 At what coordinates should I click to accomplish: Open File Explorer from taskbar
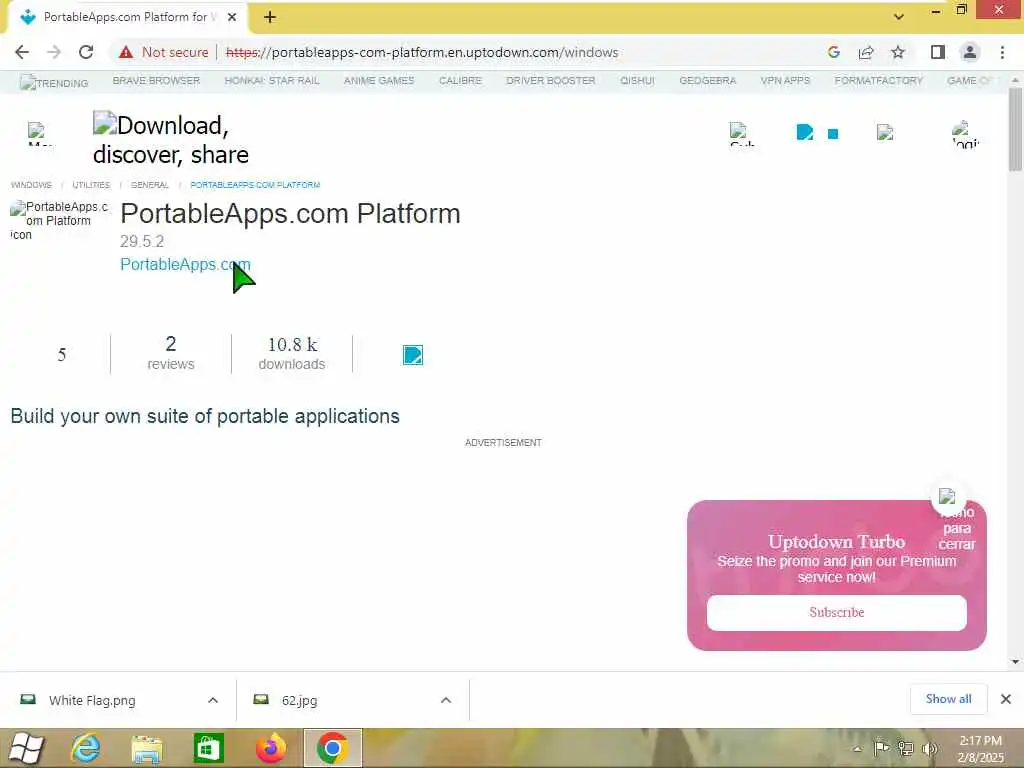[147, 748]
